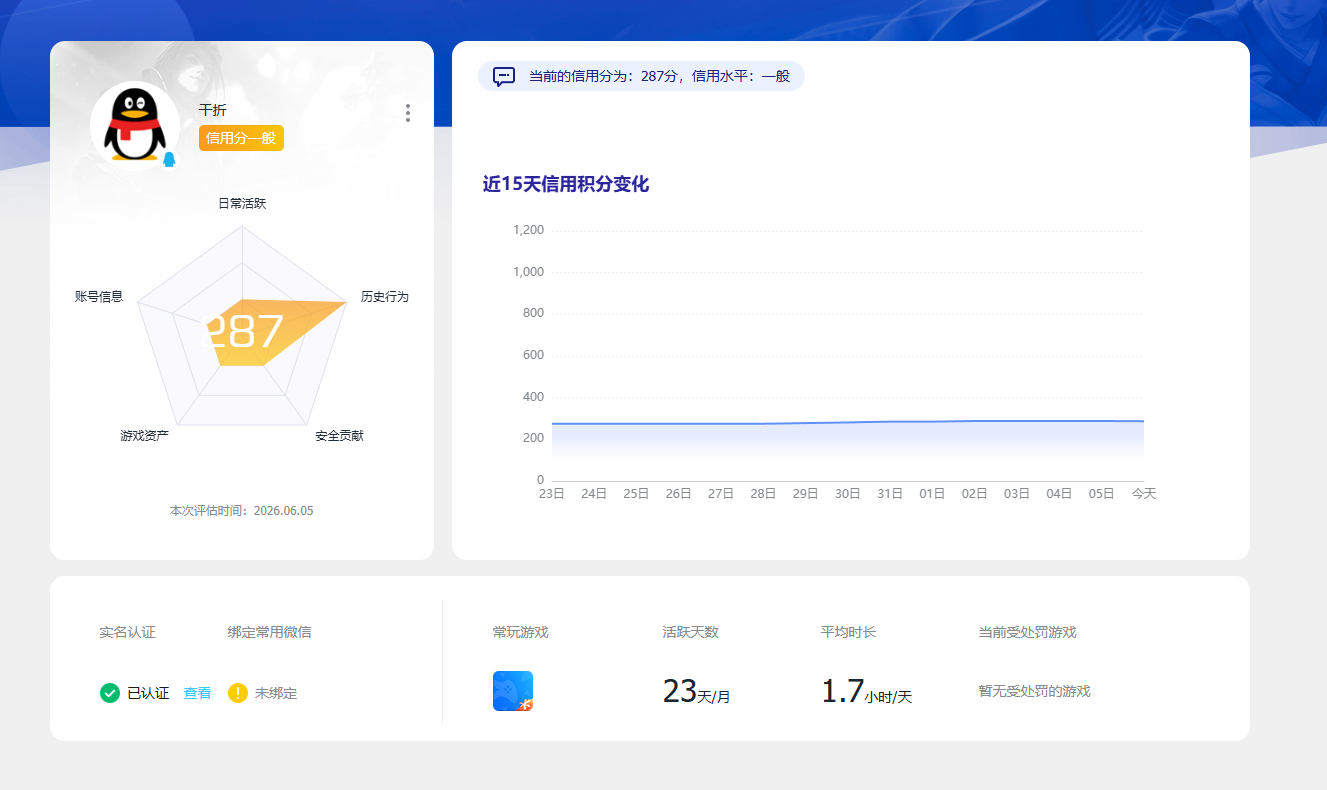Select the 安全贡献 radar axis label

click(x=339, y=436)
